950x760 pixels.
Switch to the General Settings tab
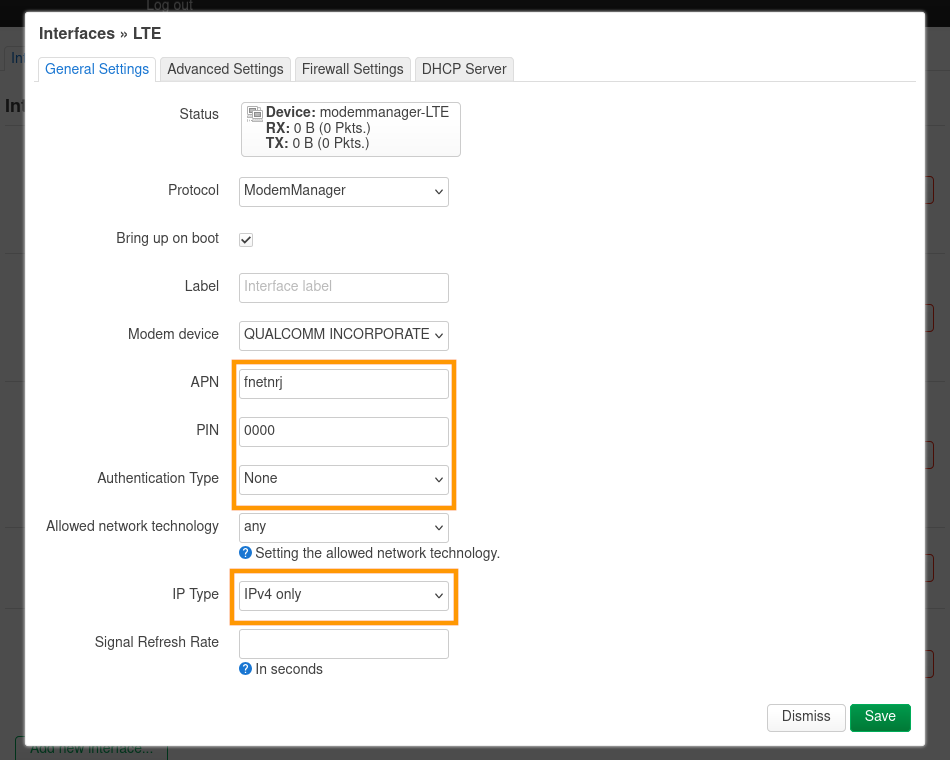pos(97,69)
